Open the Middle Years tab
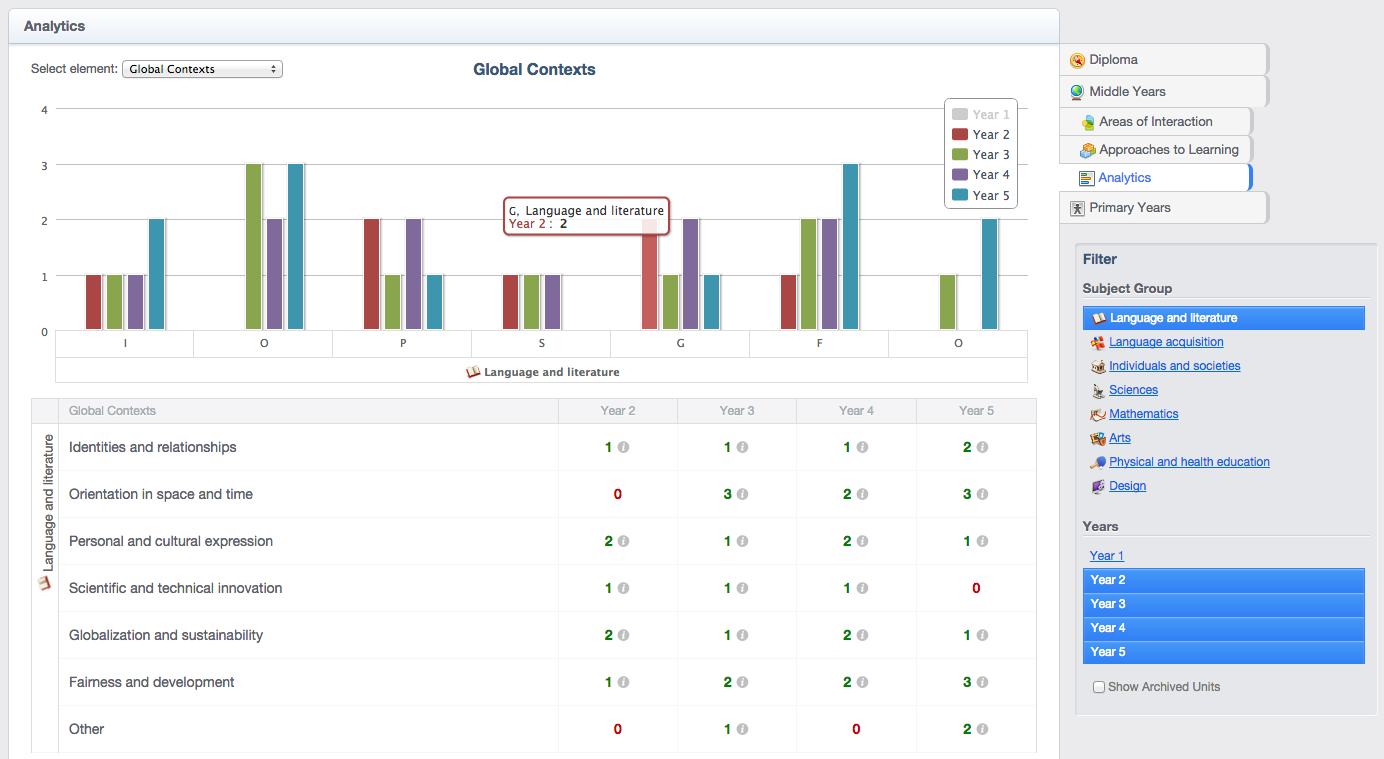1384x759 pixels. (x=1164, y=92)
